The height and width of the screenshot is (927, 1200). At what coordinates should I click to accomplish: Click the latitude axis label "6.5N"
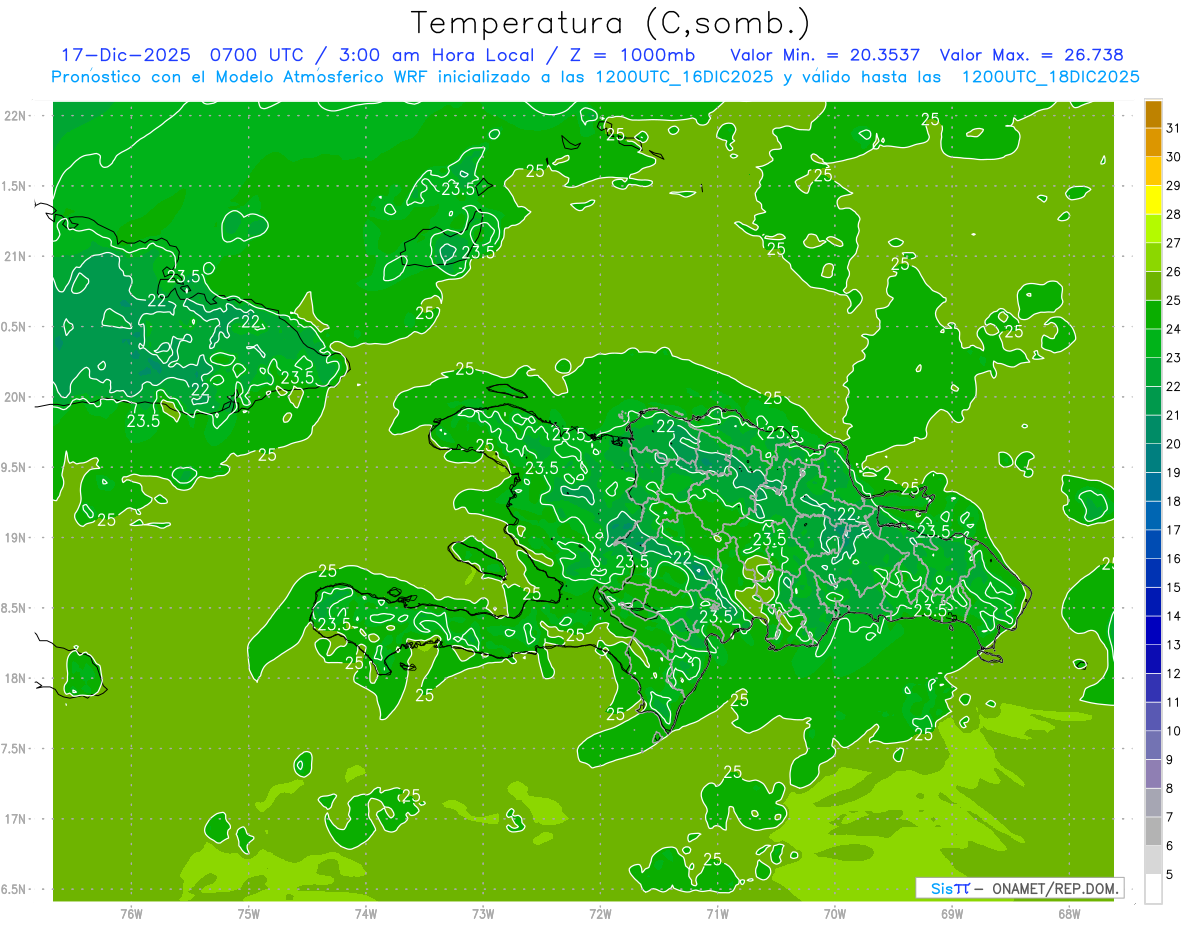tap(14, 890)
